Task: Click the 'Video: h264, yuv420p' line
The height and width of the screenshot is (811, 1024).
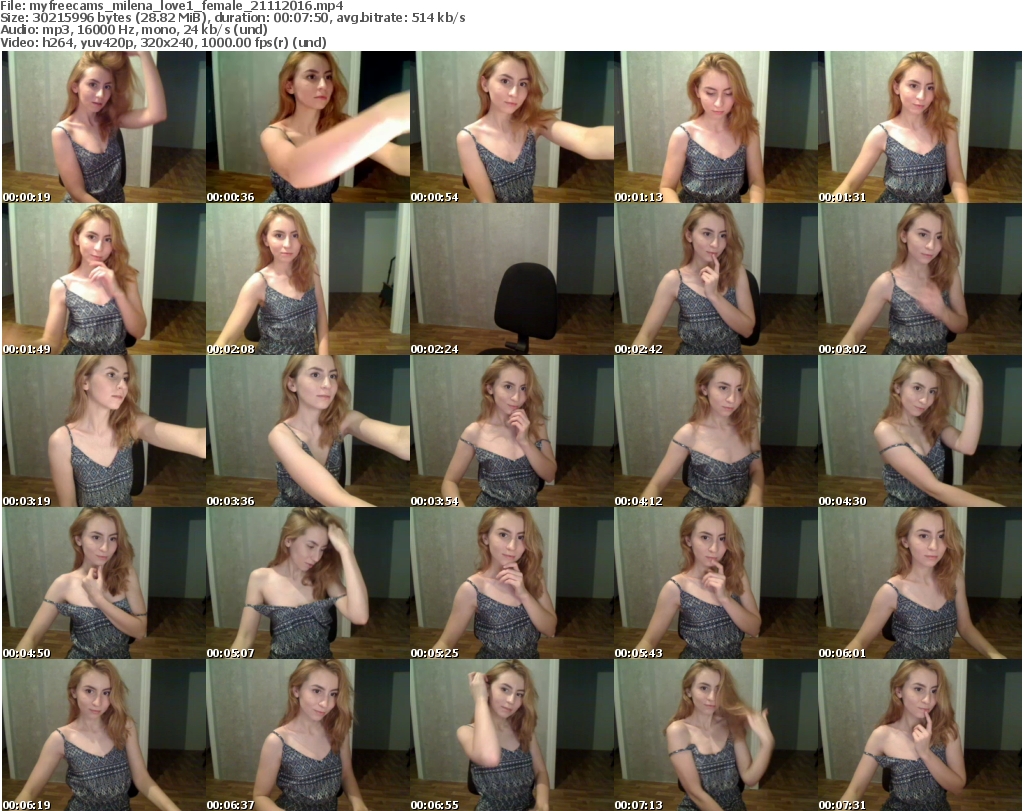Action: click(163, 42)
